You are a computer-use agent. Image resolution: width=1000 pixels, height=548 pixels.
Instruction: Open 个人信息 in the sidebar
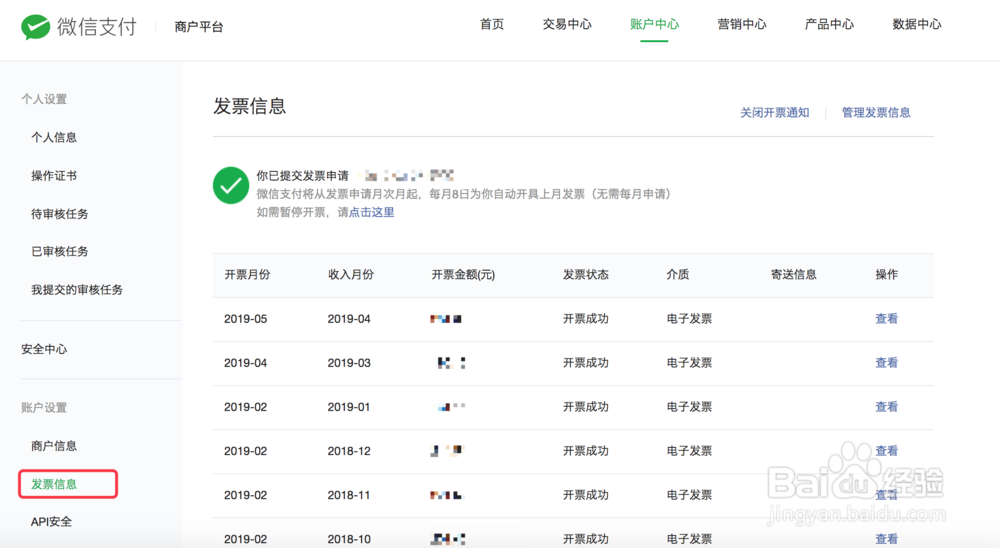54,137
